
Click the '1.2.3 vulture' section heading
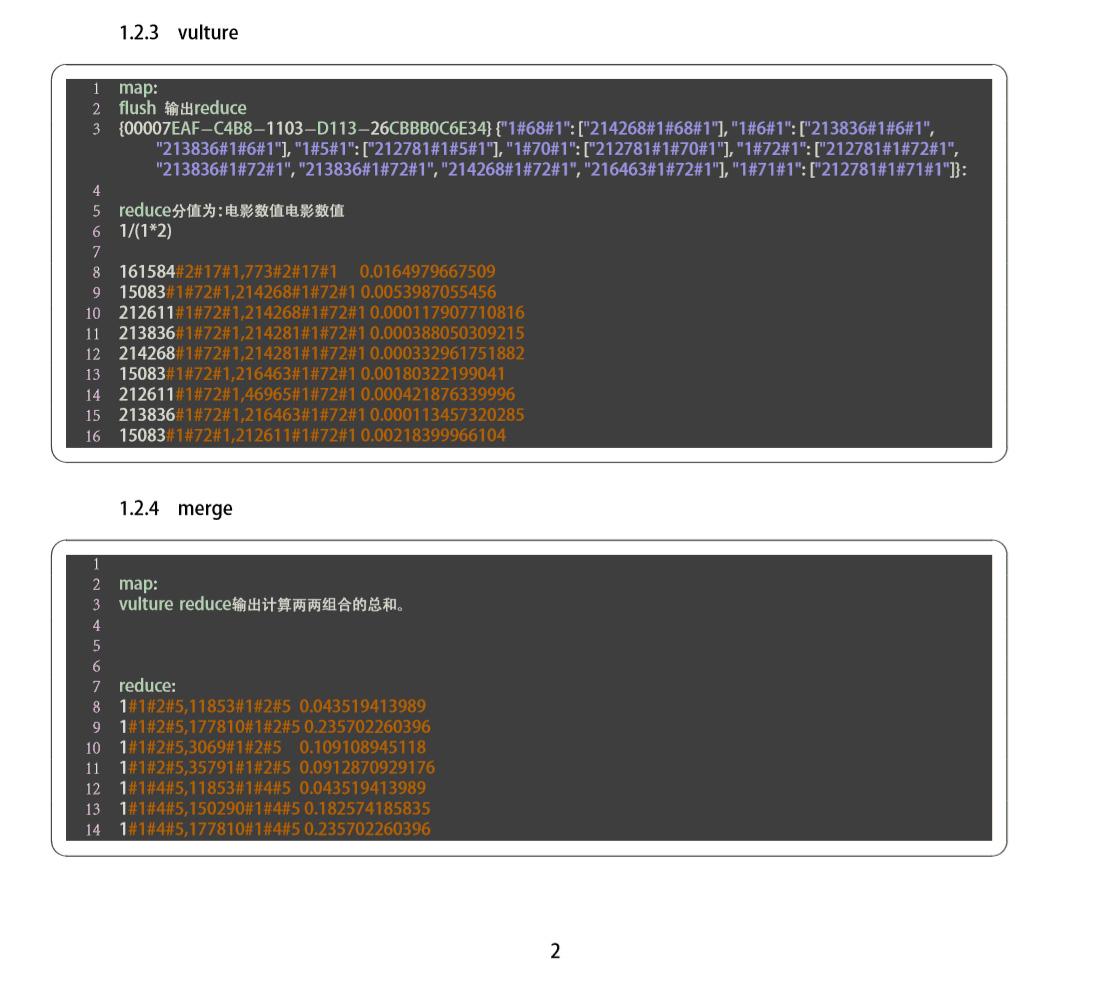coord(178,33)
